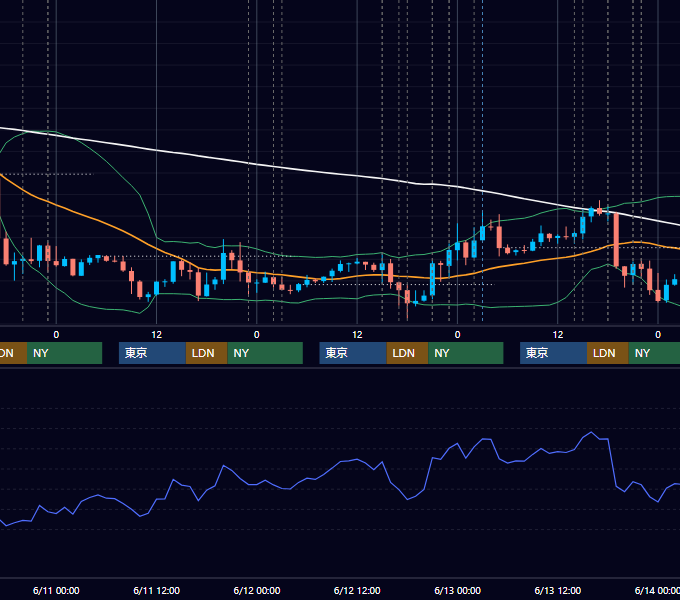Select the LDN session block following 6/13 東京
This screenshot has width=680, height=600.
608,353
